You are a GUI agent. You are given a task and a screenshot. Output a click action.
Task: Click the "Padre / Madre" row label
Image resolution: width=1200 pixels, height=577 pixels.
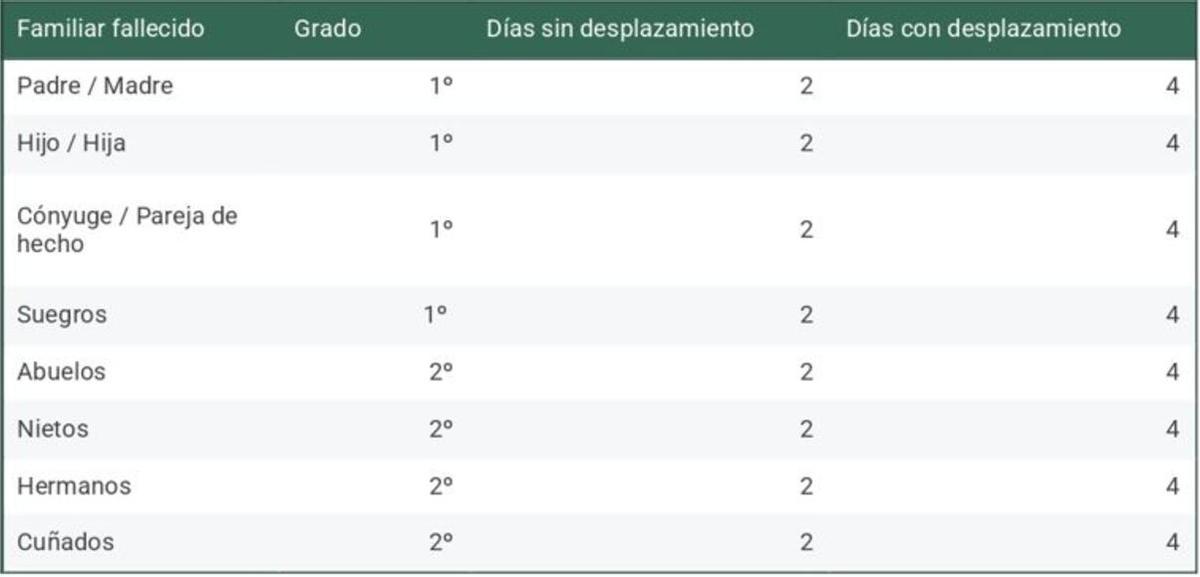pos(95,86)
